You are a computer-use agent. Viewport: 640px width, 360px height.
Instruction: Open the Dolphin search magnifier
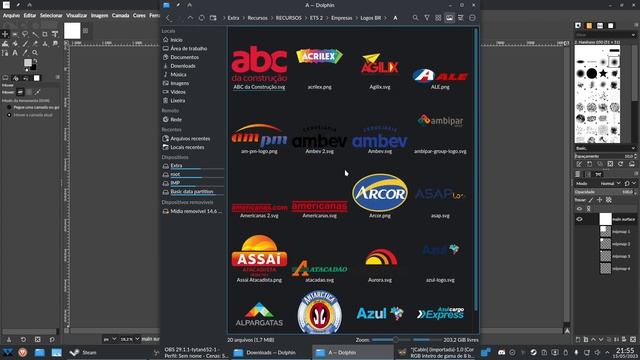[x=415, y=18]
